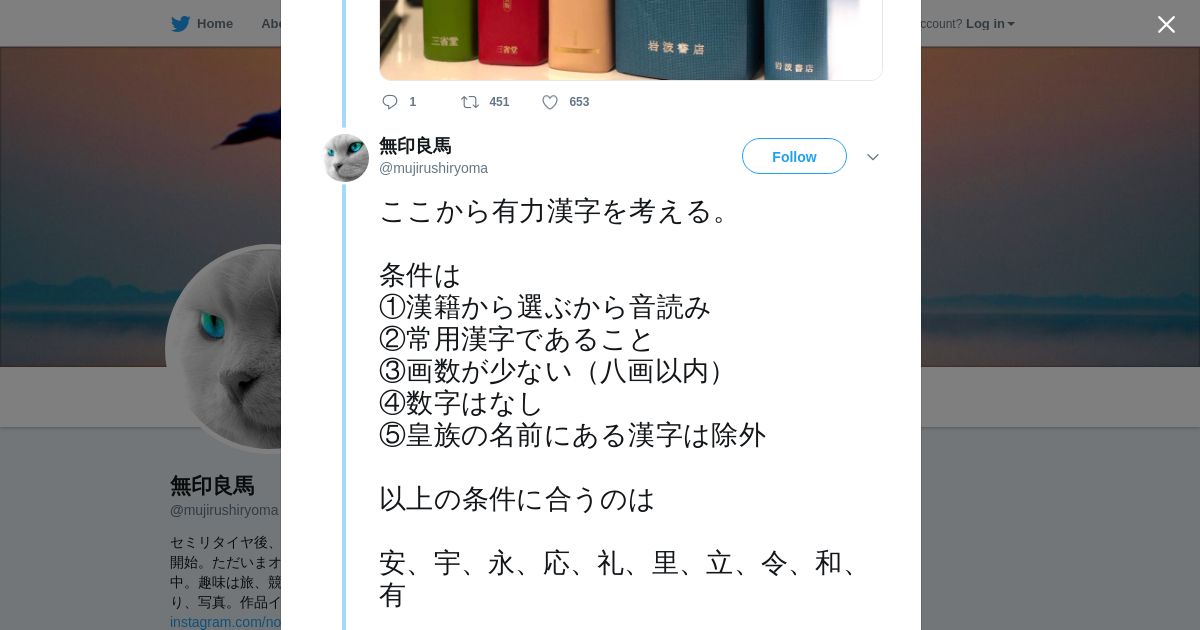Click the cat avatar in tweet
1200x630 pixels.
click(345, 157)
